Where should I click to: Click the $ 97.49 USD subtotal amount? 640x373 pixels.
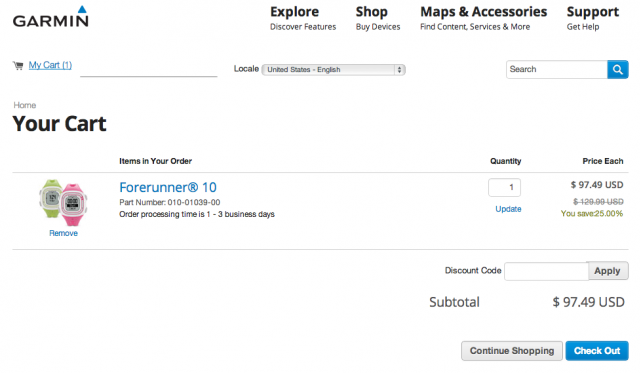point(589,302)
